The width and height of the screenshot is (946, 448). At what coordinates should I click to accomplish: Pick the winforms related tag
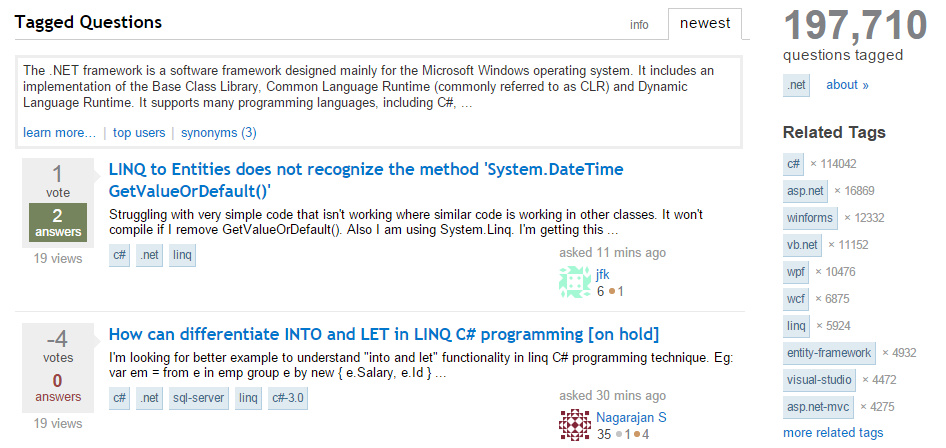pyautogui.click(x=810, y=218)
